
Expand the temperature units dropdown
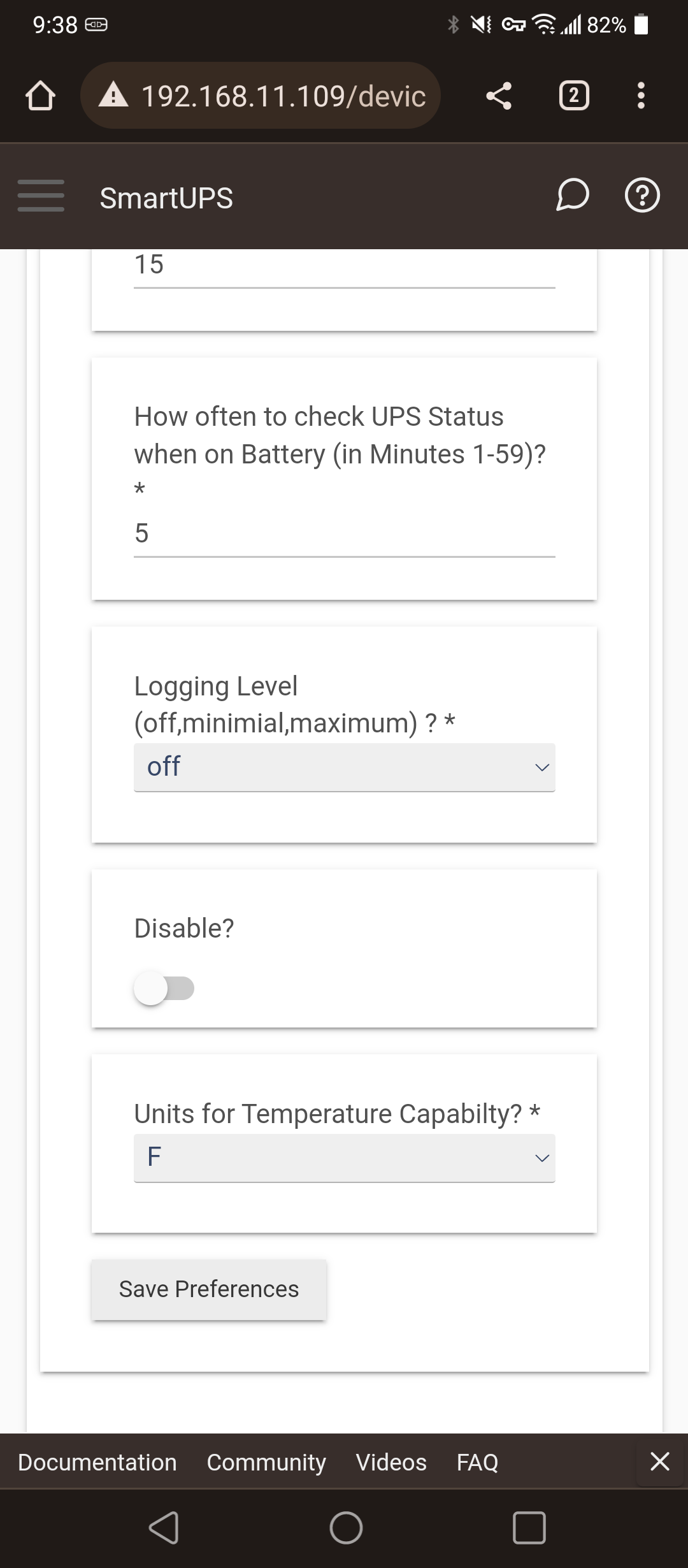click(x=344, y=1158)
